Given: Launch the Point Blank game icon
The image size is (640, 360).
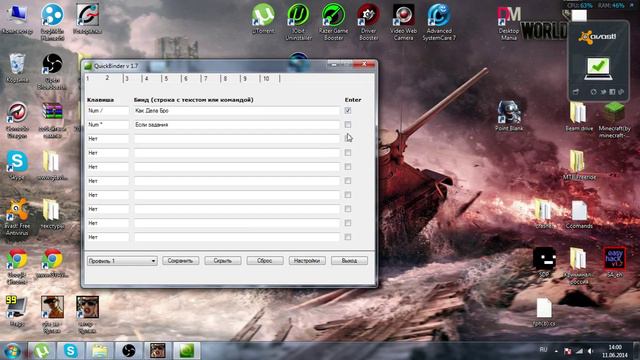Looking at the screenshot, I should (x=509, y=115).
